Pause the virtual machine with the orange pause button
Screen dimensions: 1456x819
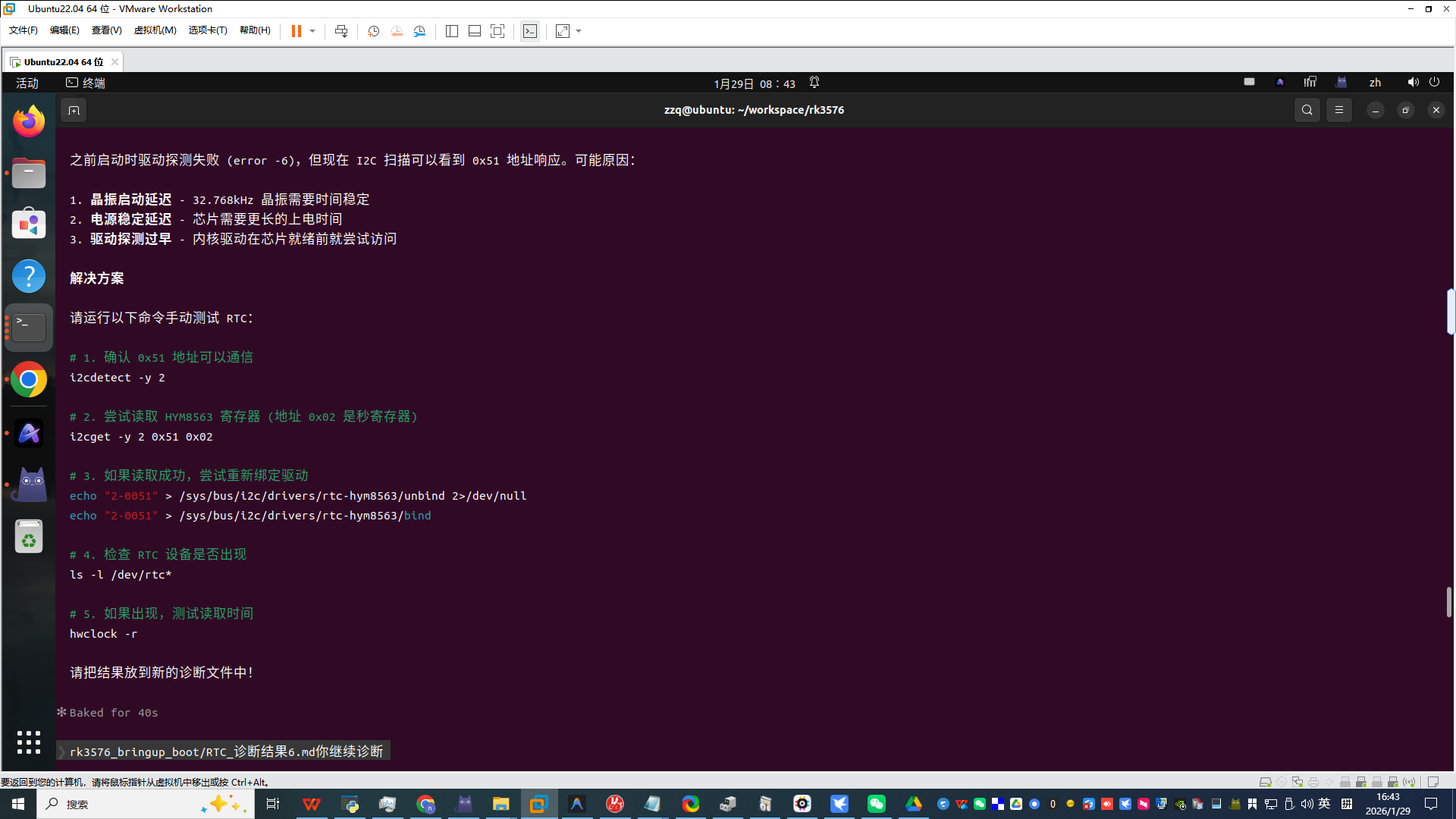tap(296, 31)
